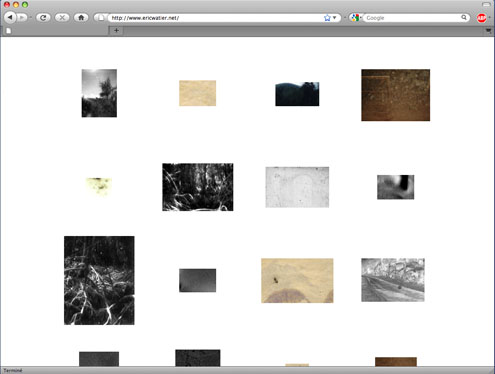Open the pale yellow stained thumbnail

99,186
